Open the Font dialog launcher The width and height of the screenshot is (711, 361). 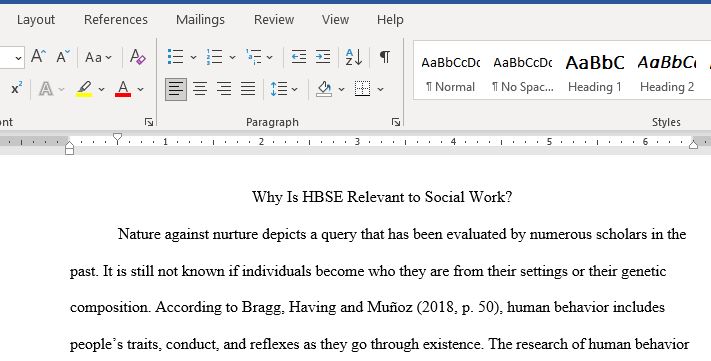coord(149,122)
